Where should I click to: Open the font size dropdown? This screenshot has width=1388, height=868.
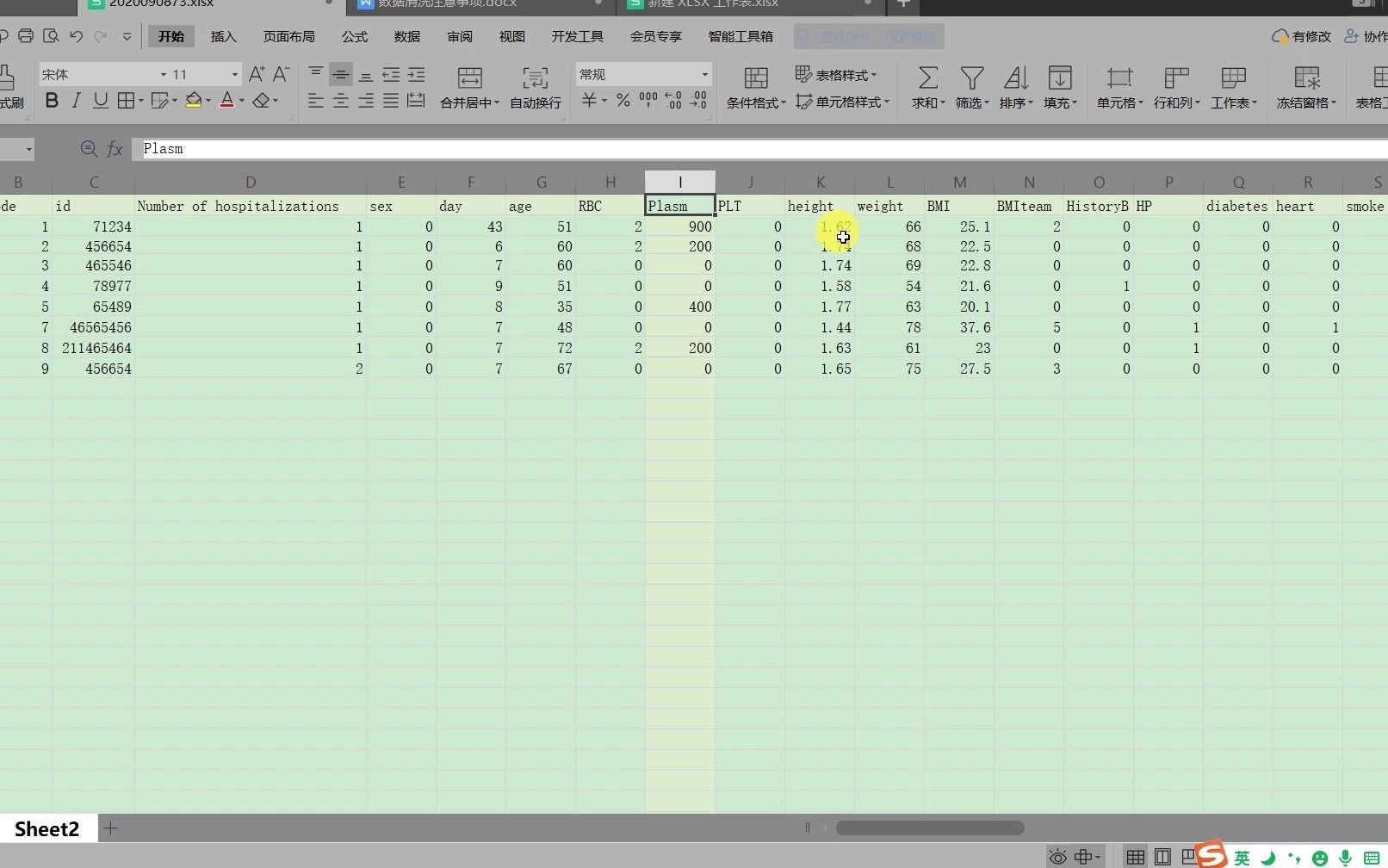[x=234, y=75]
